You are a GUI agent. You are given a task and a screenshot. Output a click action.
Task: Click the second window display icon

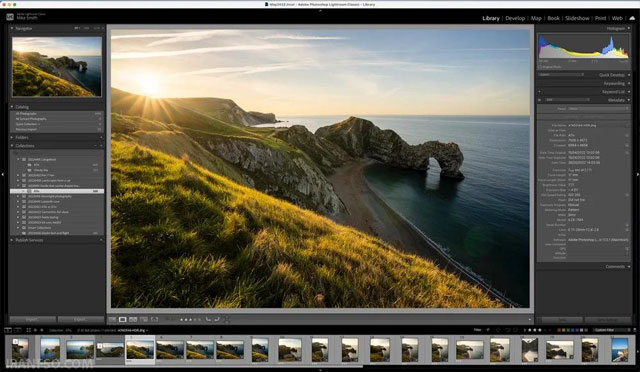18,330
